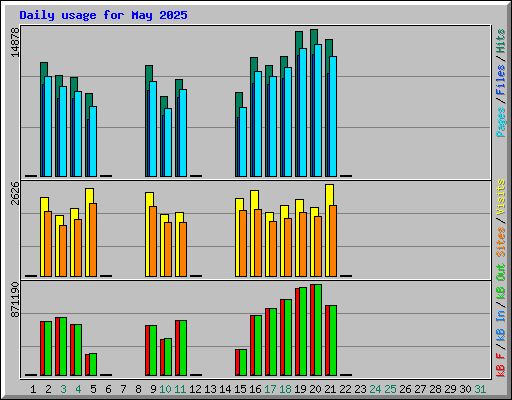The width and height of the screenshot is (512, 400).
Task: Select the day 16 orange sites bar
Action: pos(258,243)
